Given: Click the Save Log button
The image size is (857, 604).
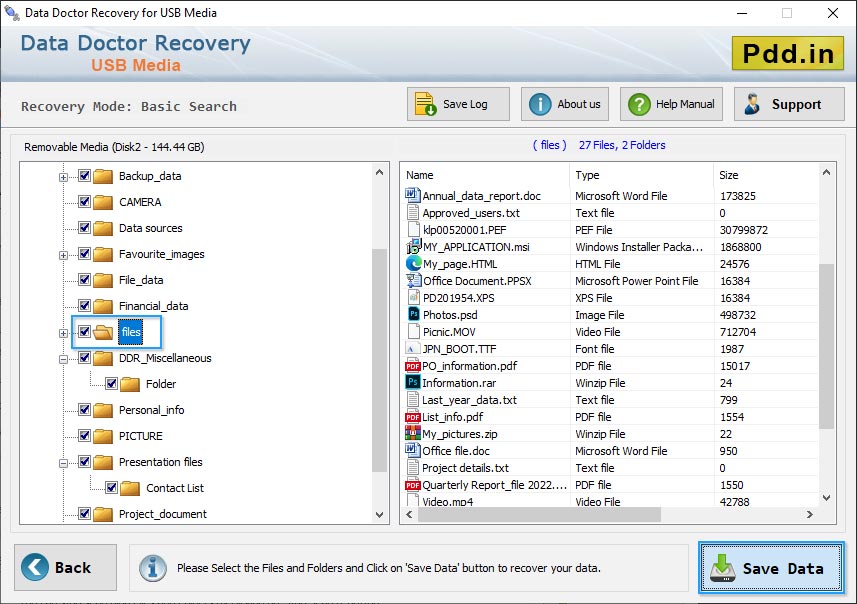Looking at the screenshot, I should pos(458,104).
